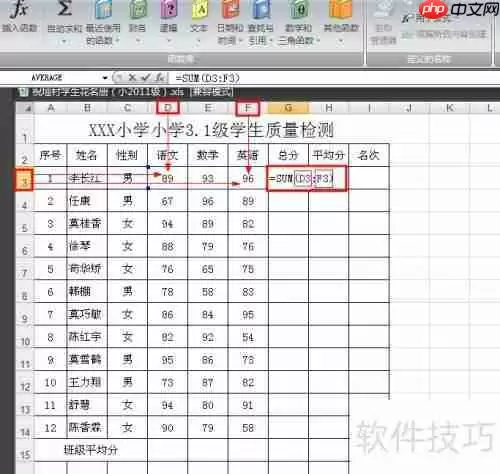Click the 姓名 header cell
Screen dimensions: 500x474
(87, 155)
